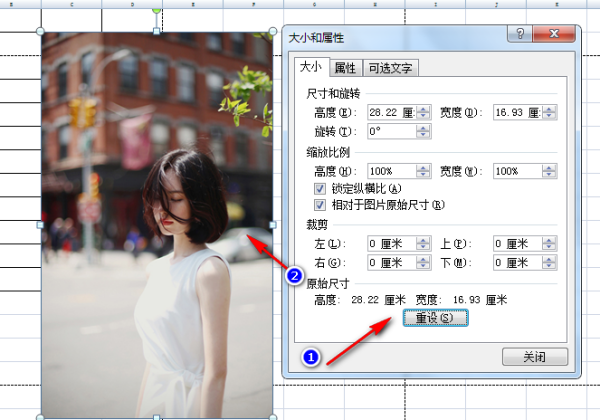Decrease 高度(E) with the down spinner arrow
Viewport: 600px width, 420px height.
pos(423,116)
